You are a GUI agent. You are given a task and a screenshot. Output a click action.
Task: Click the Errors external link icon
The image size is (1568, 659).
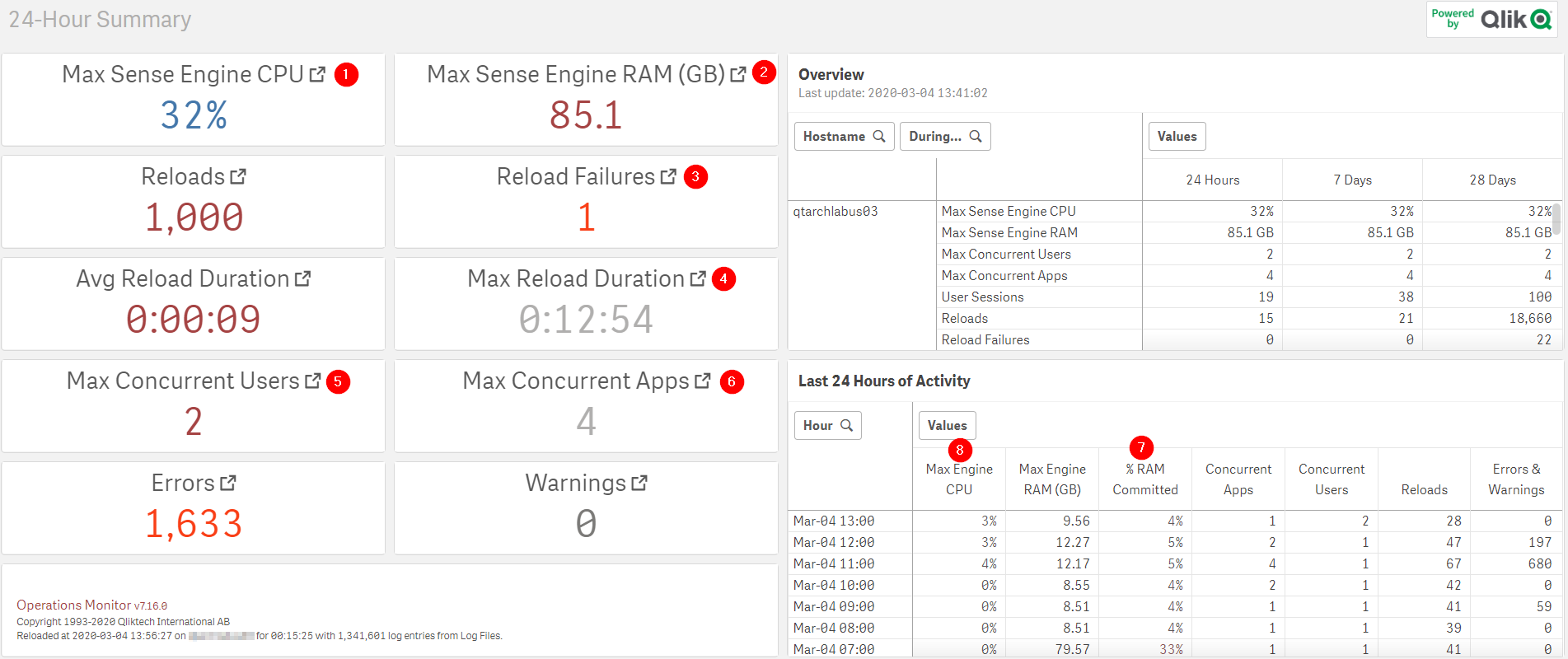[x=228, y=484]
